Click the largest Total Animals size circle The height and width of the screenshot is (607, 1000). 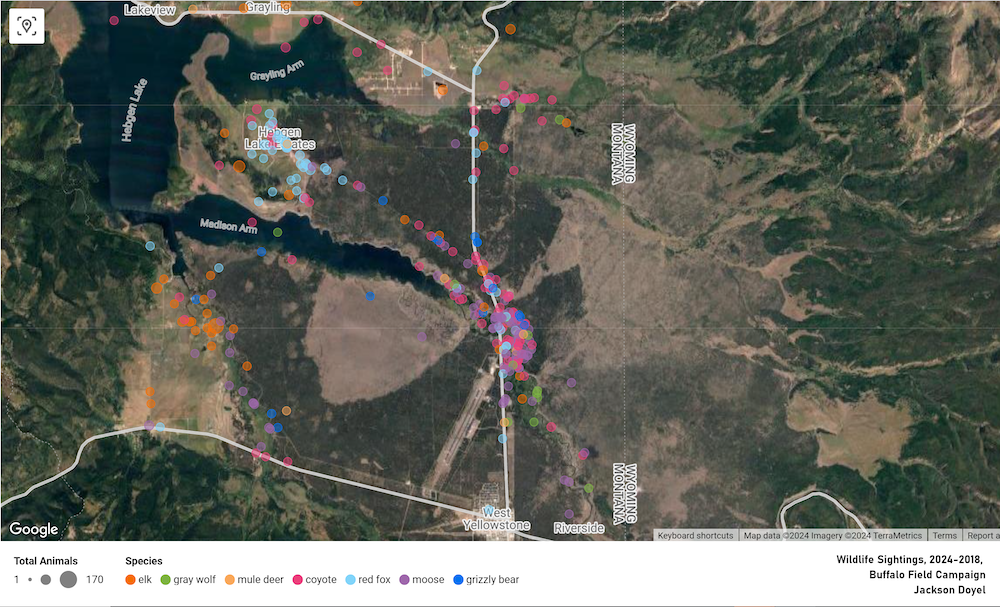[68, 579]
